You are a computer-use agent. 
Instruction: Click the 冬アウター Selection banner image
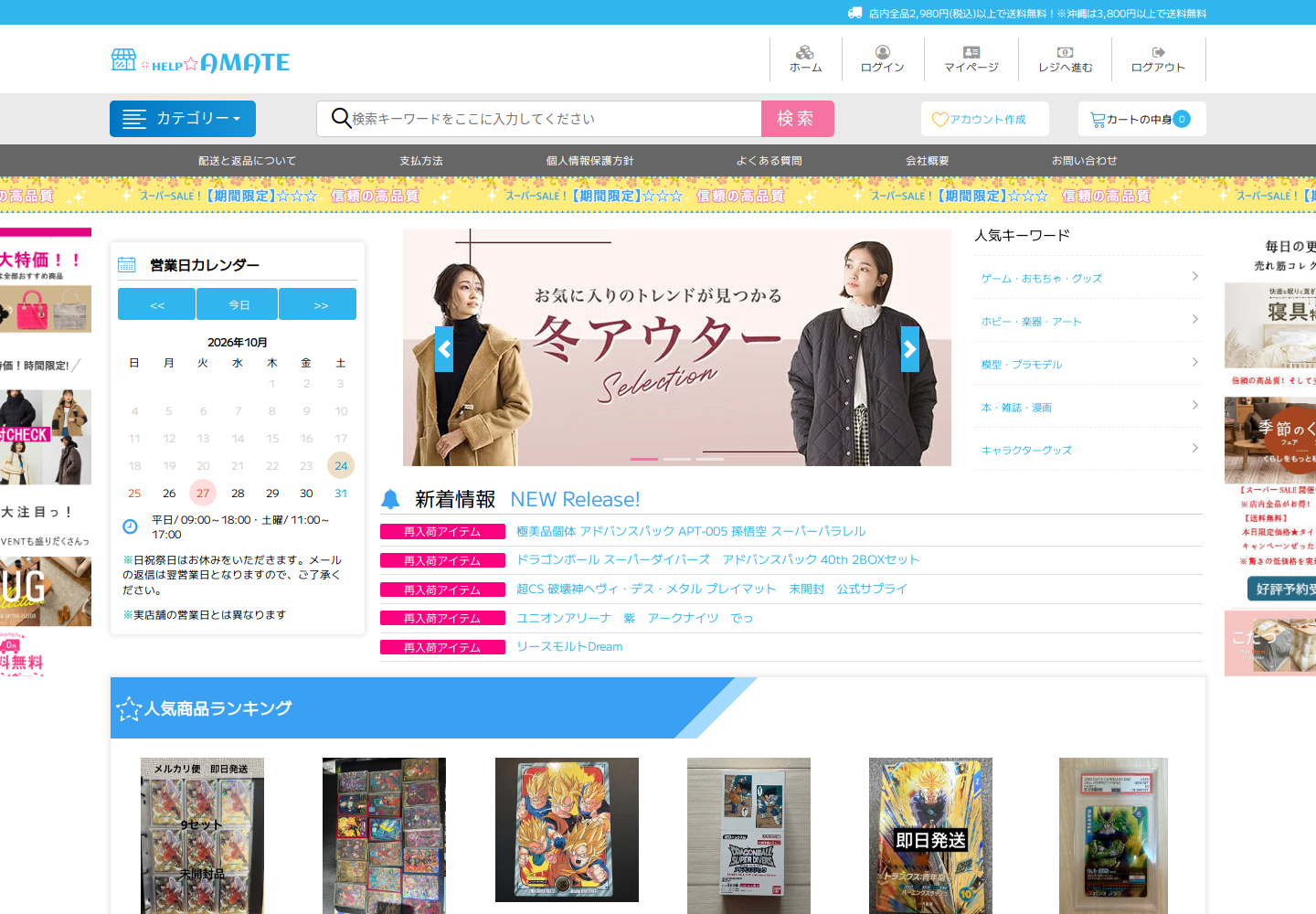coord(677,347)
